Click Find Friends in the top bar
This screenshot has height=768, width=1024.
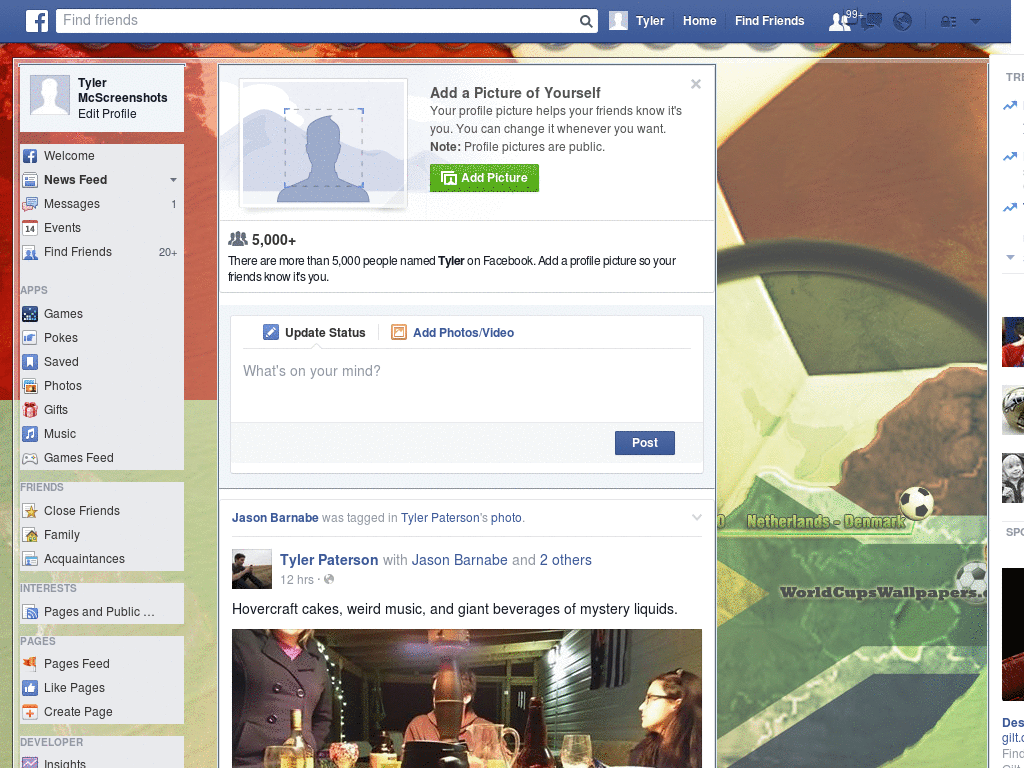tap(769, 21)
